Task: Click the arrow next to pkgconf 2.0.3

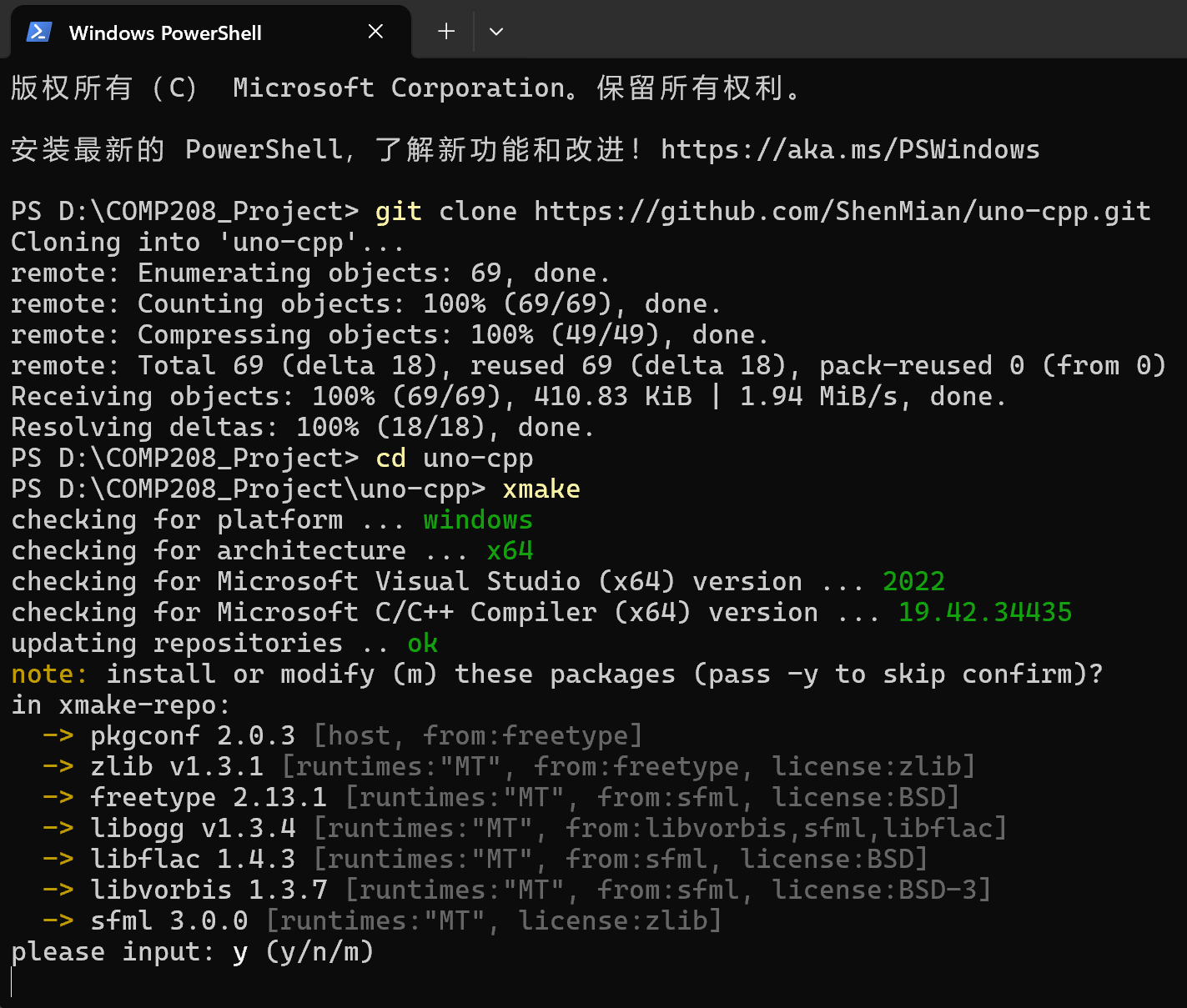Action: 58,735
